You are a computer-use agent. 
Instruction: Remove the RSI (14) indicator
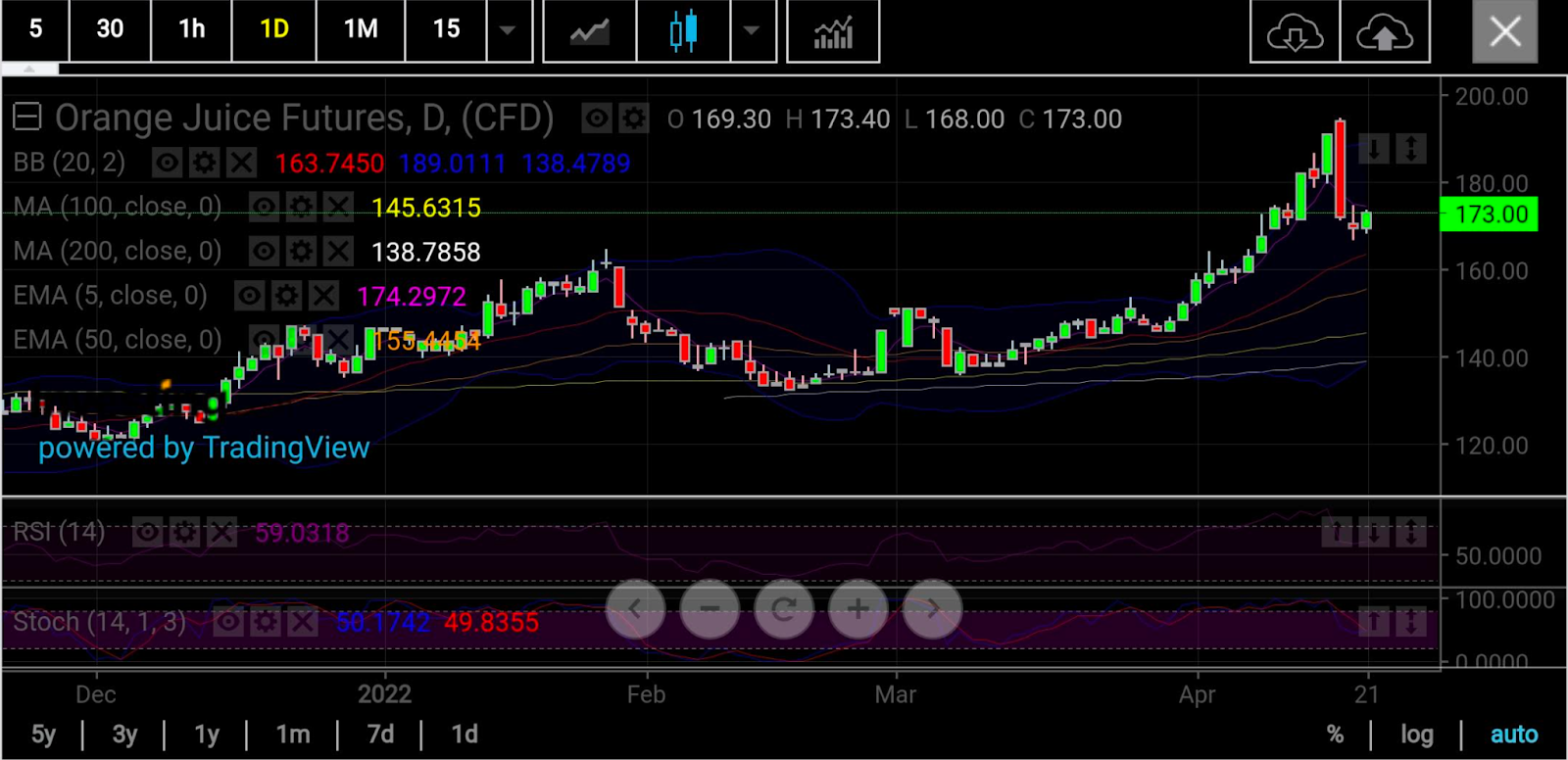(221, 532)
